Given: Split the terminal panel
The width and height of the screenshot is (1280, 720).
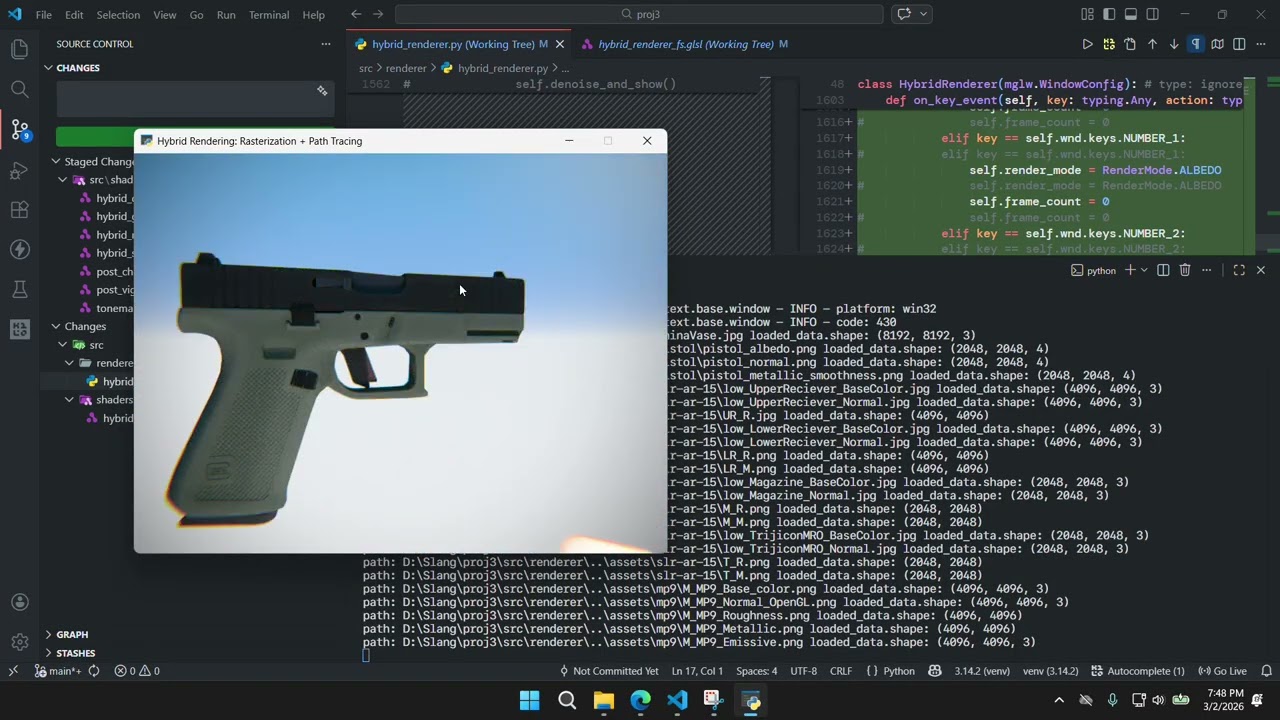Looking at the screenshot, I should pyautogui.click(x=1163, y=270).
